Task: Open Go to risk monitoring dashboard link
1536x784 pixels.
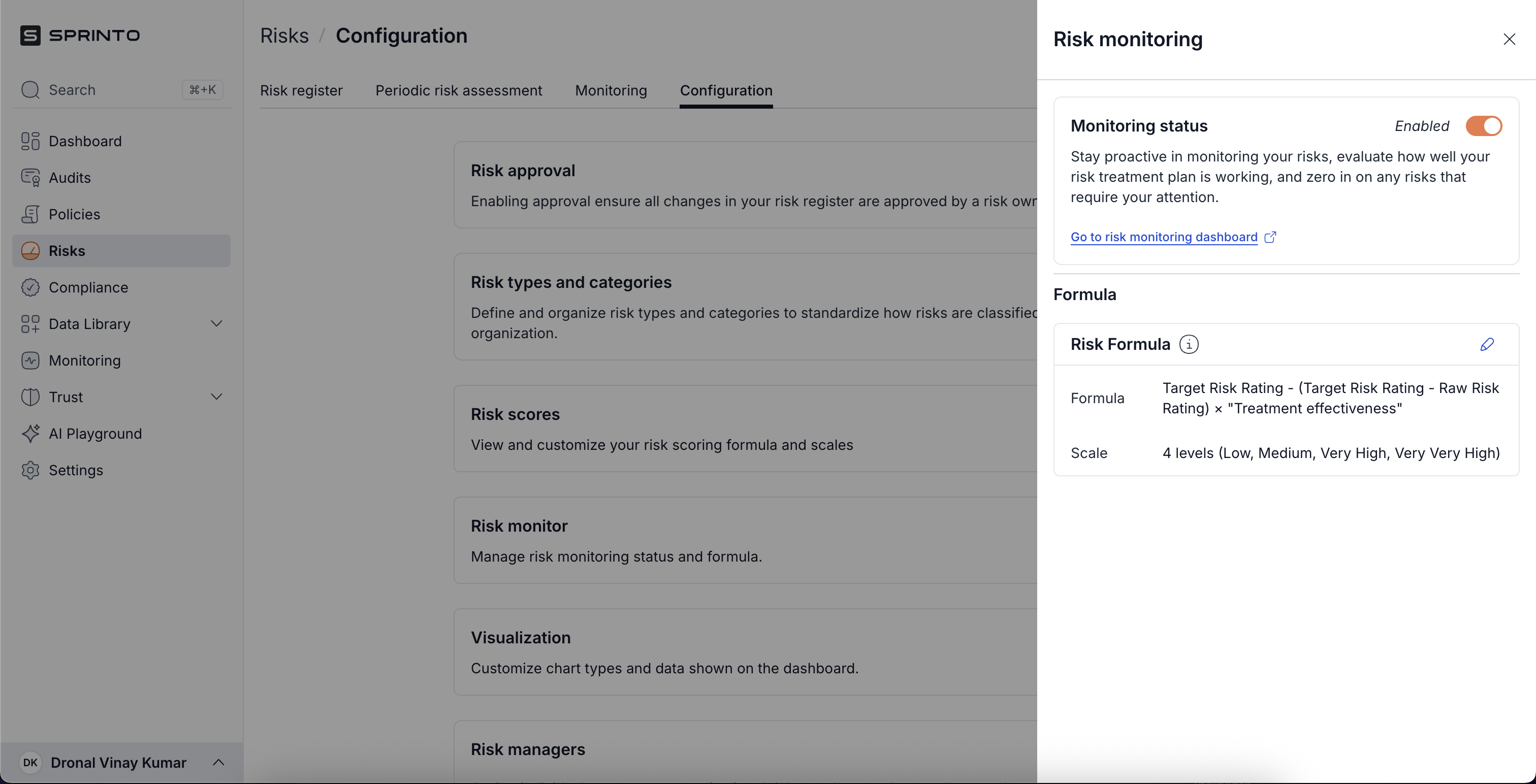Action: (1163, 237)
